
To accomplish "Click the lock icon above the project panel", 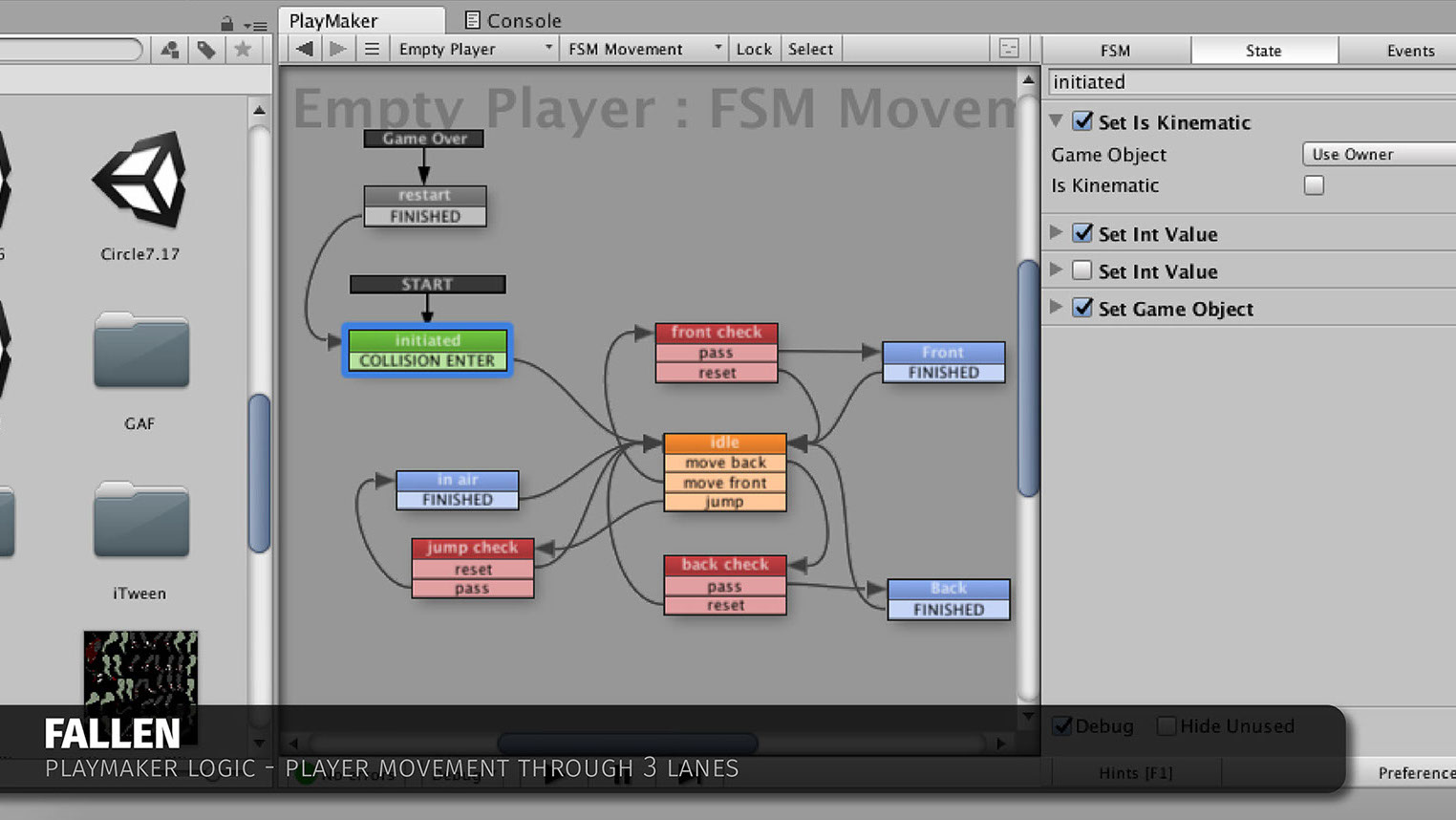I will coord(226,23).
